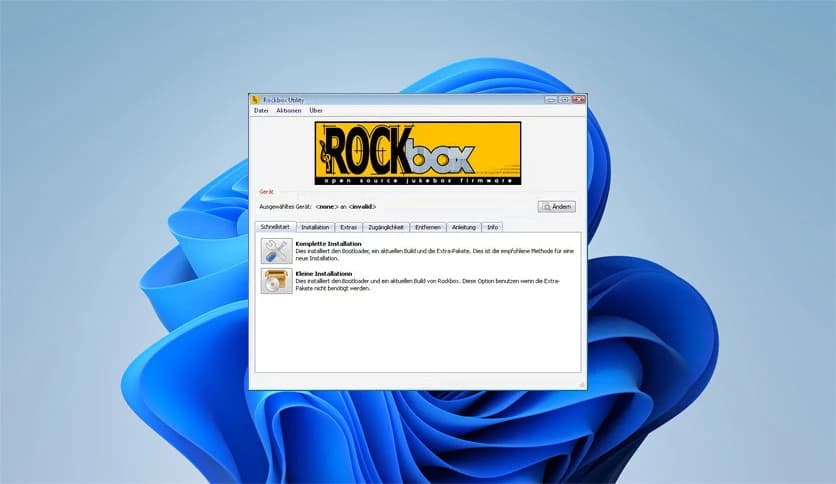This screenshot has width=836, height=484.
Task: Click the Ausgewähltes Gerät label
Action: coord(285,206)
